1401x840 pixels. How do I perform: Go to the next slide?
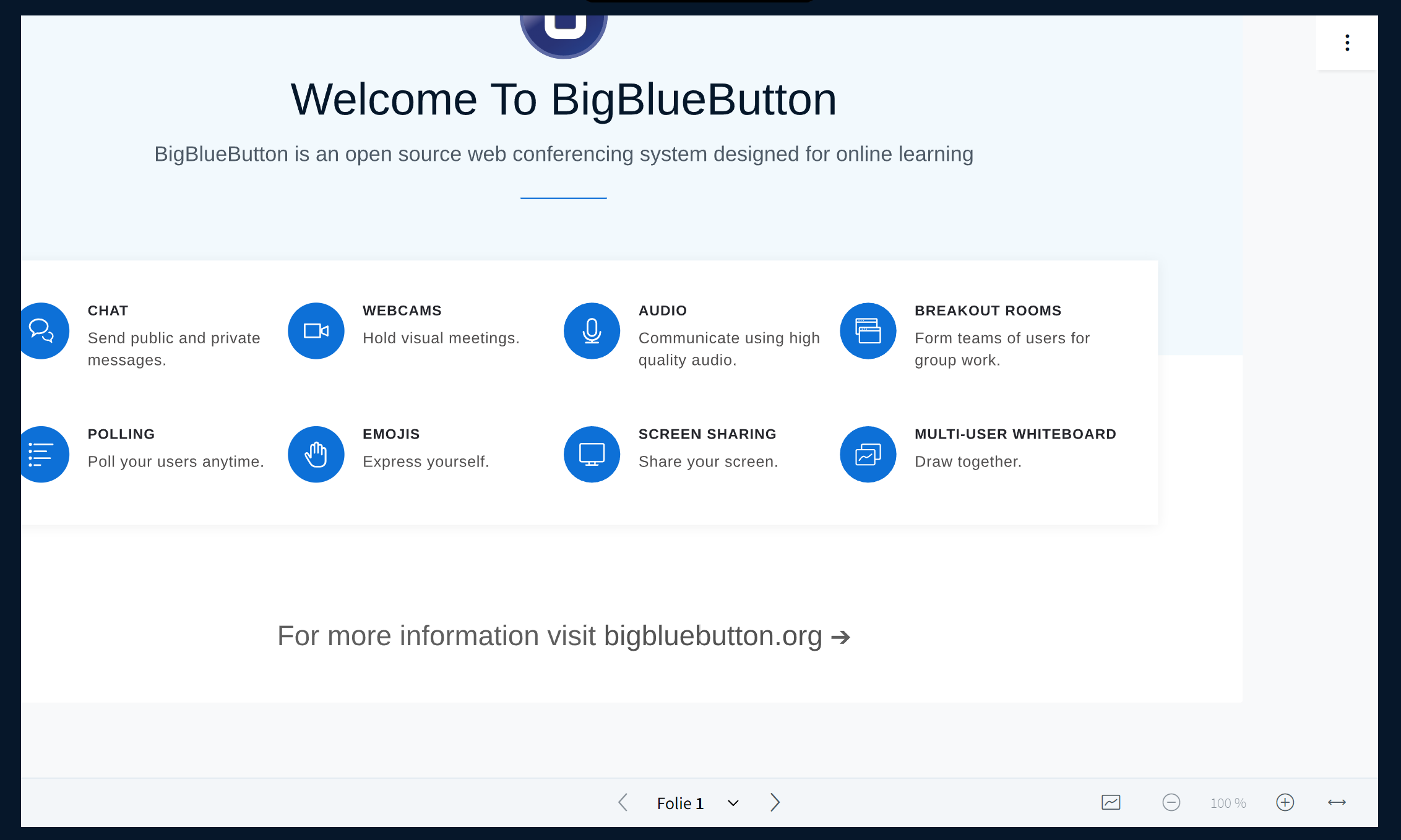click(x=775, y=802)
